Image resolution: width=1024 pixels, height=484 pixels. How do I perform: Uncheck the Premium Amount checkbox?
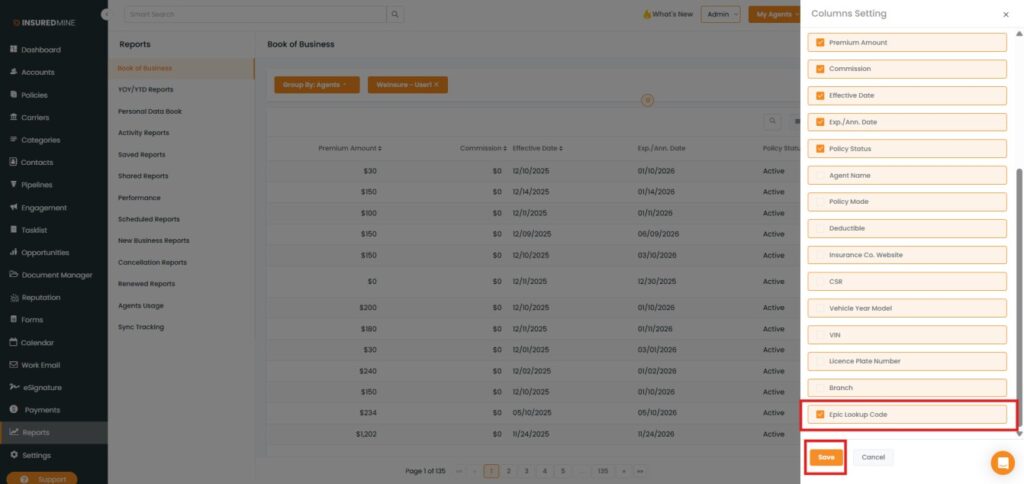point(821,43)
